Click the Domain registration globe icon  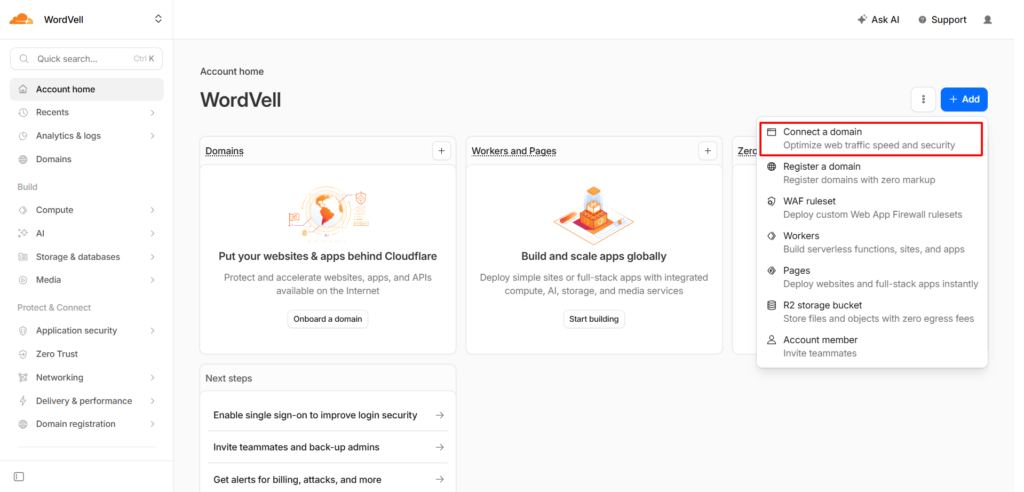[23, 424]
